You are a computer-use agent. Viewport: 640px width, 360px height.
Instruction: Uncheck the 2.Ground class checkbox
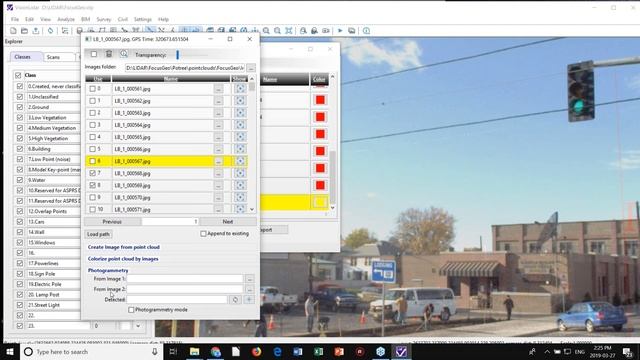click(20, 107)
